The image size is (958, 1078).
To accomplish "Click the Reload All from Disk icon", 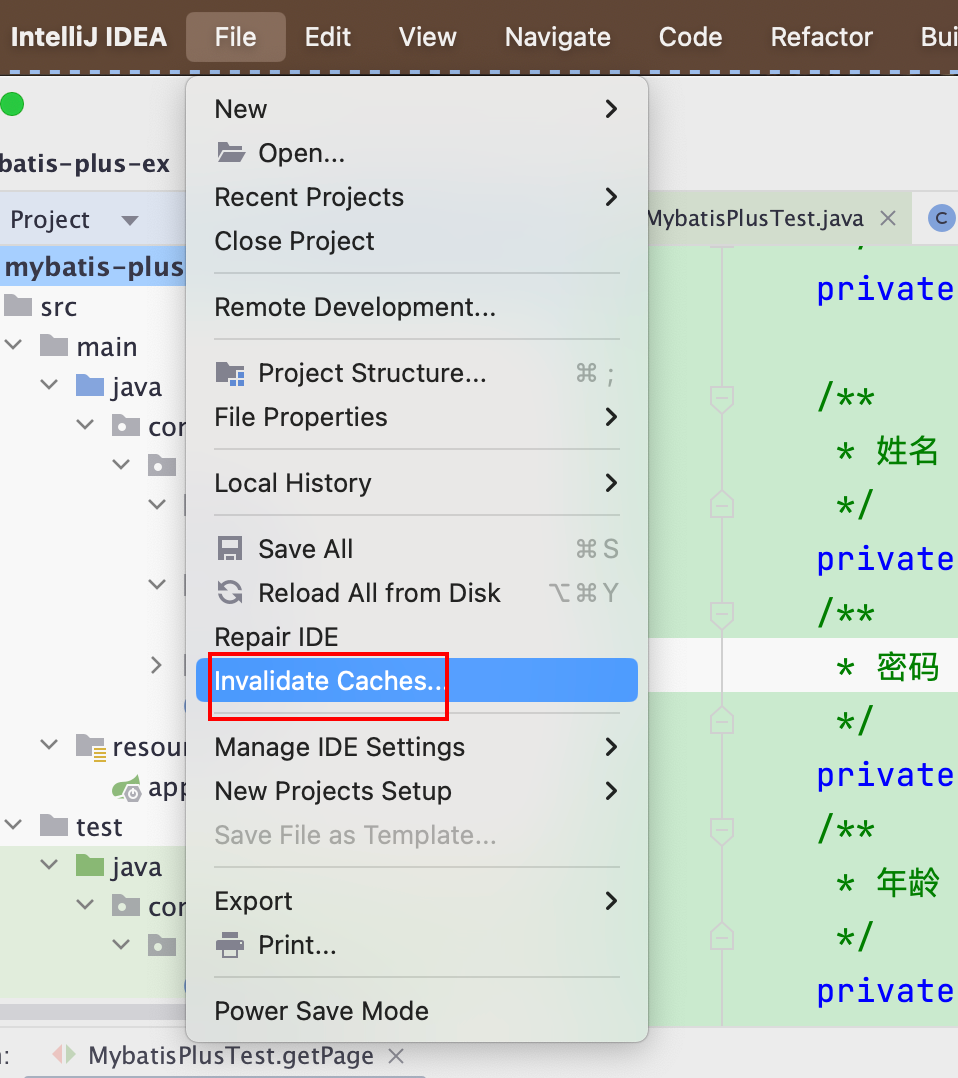I will click(x=230, y=593).
